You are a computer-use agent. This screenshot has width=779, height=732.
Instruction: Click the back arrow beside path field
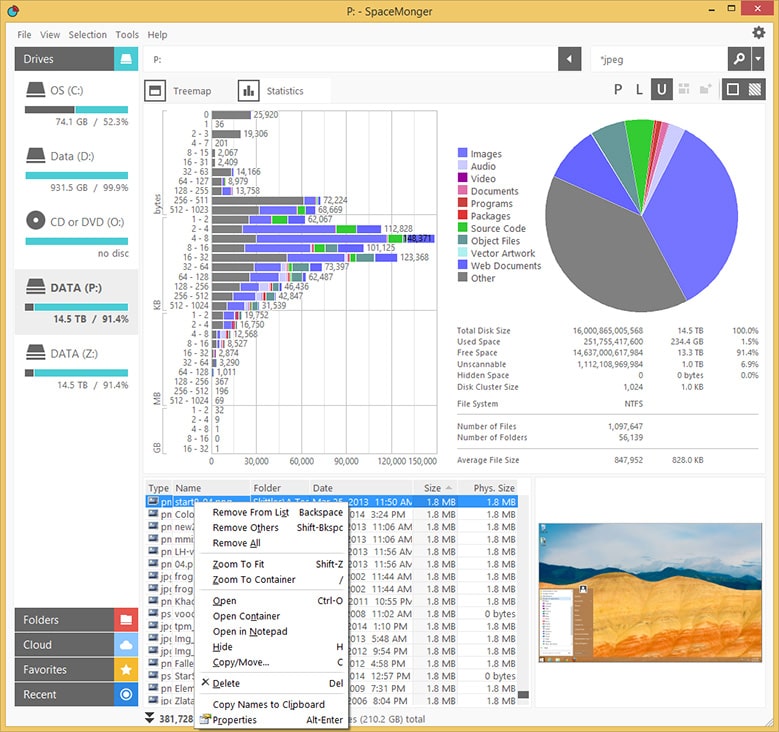click(x=569, y=59)
